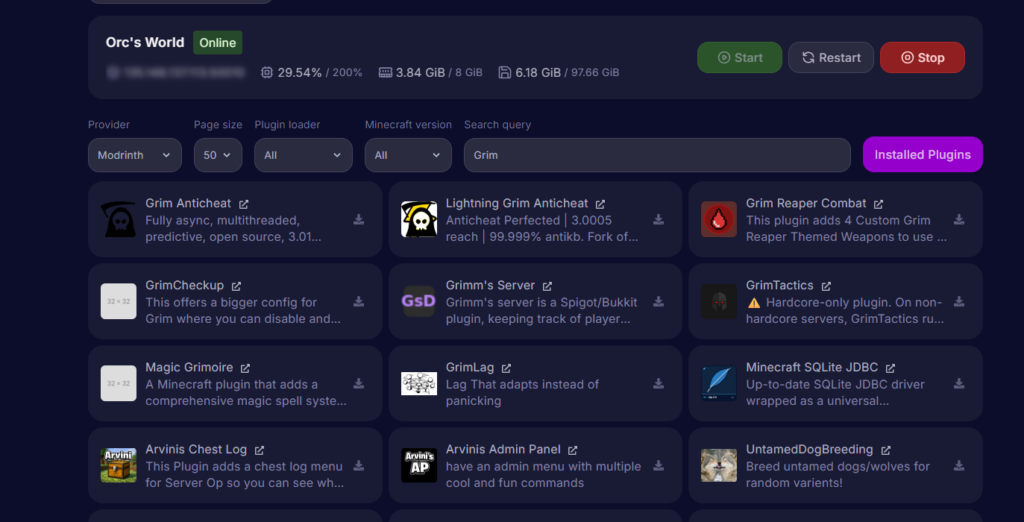Image resolution: width=1024 pixels, height=522 pixels.
Task: Click the Lightning Grim Anticheat thumbnail
Action: coord(419,220)
